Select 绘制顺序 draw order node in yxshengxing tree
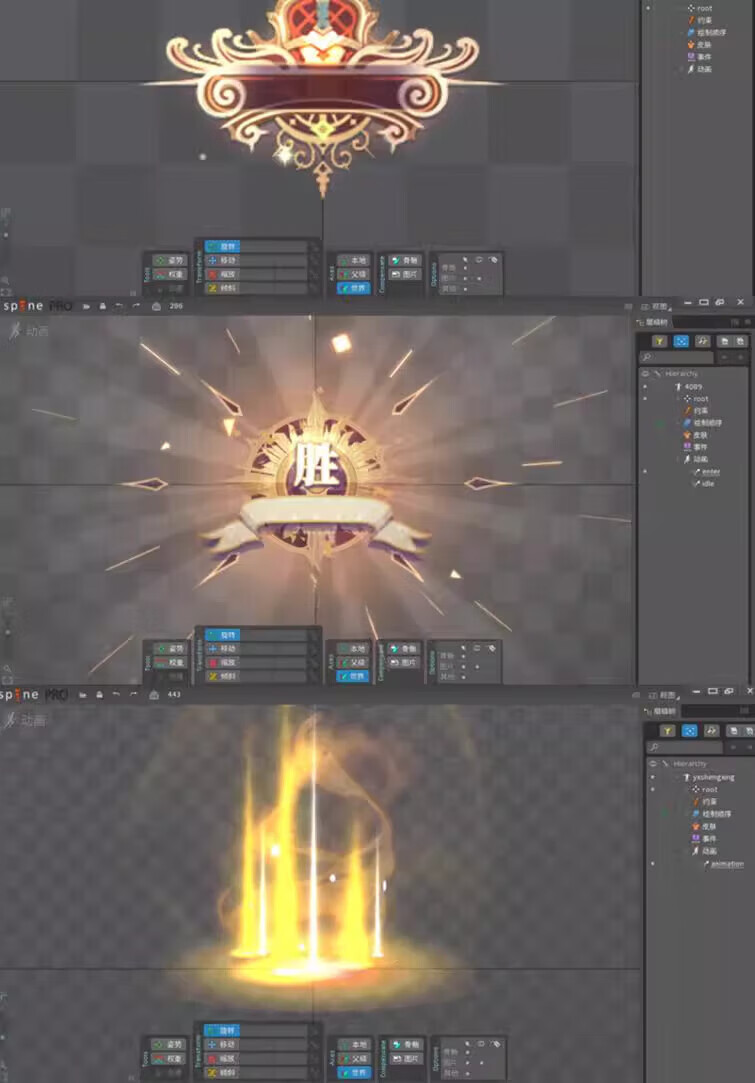 tap(711, 814)
